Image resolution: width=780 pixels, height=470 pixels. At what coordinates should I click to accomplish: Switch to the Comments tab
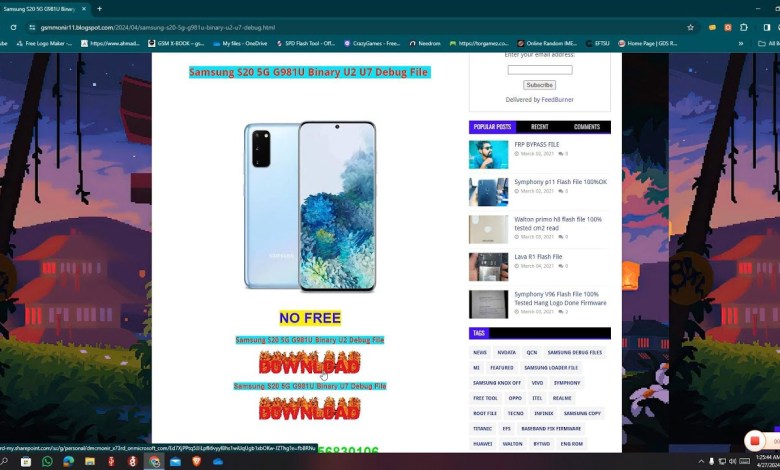point(586,127)
